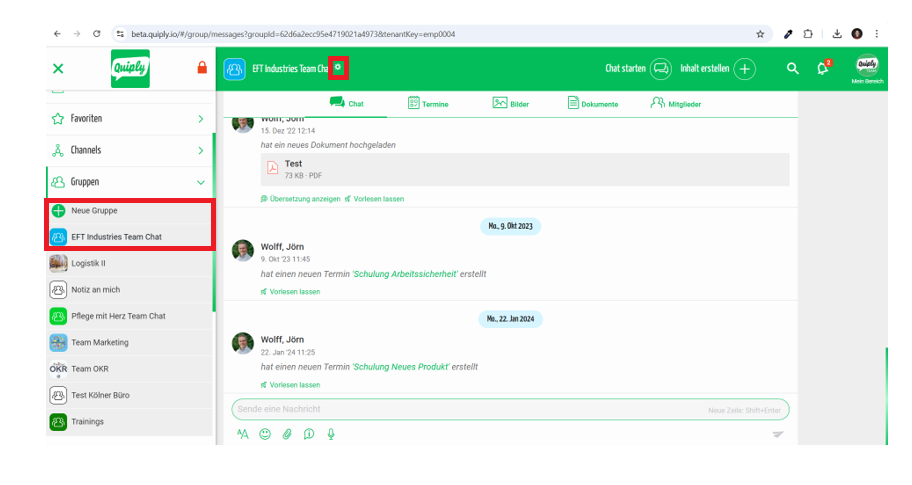Screen dimensions: 912x485
Task: Record voice message with microphone icon
Action: click(331, 434)
